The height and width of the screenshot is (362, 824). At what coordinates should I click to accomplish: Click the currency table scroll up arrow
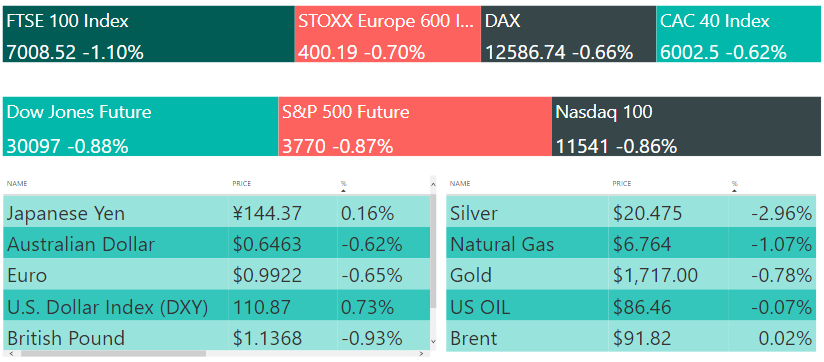433,184
